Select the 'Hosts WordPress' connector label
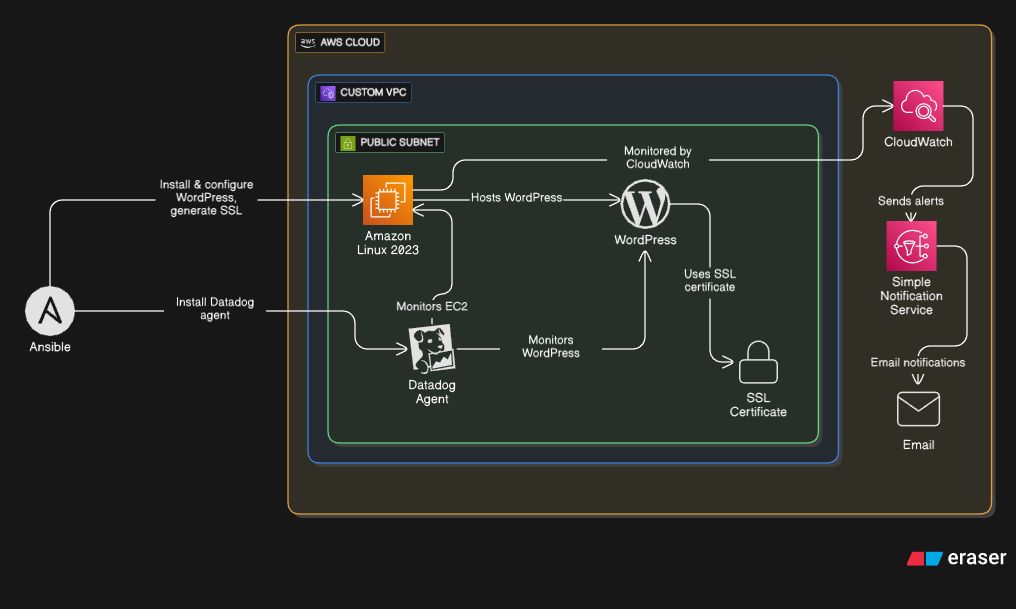 click(516, 198)
